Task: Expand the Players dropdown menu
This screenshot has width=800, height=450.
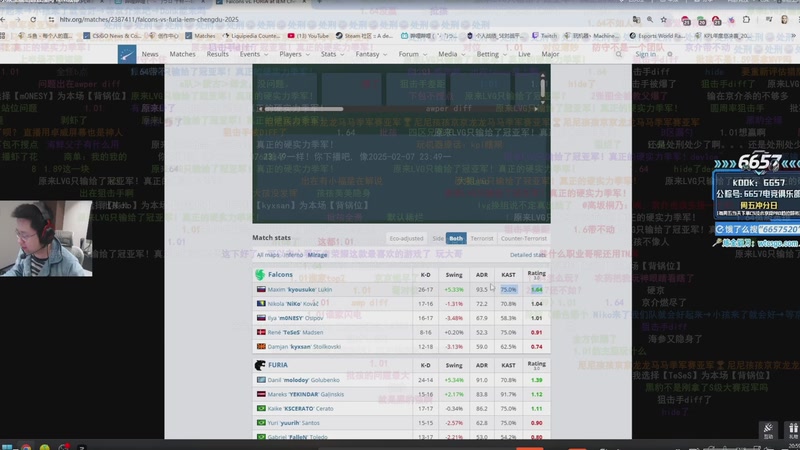Action: coord(294,54)
